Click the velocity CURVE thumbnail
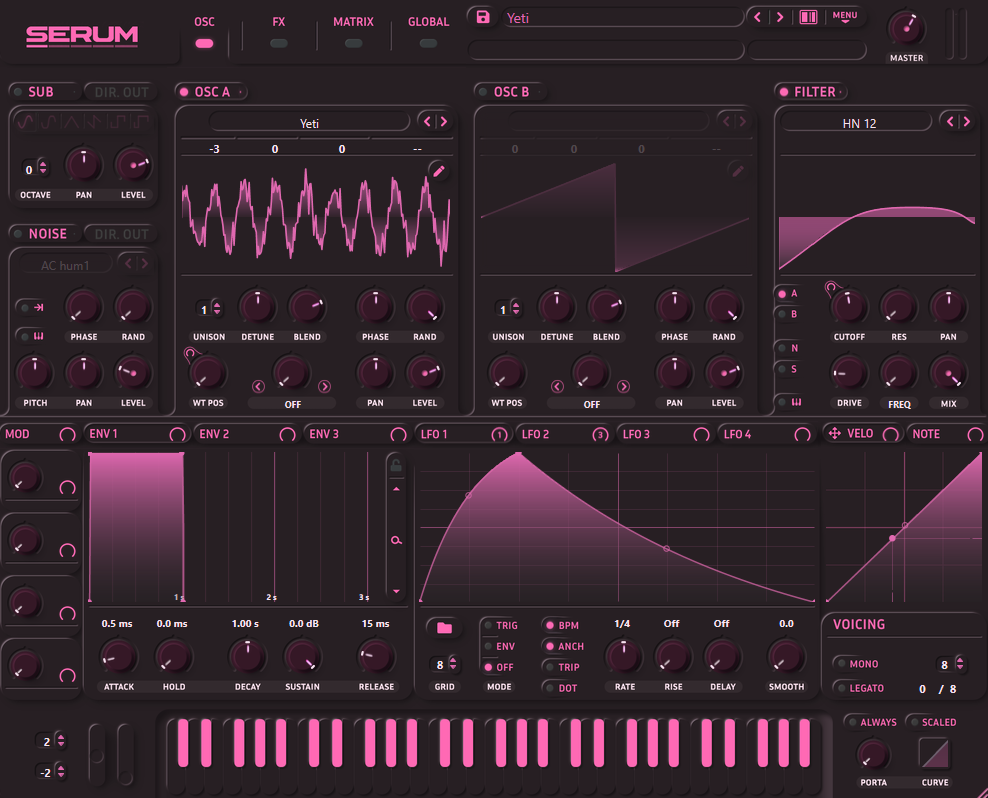This screenshot has height=798, width=988. pos(934,753)
